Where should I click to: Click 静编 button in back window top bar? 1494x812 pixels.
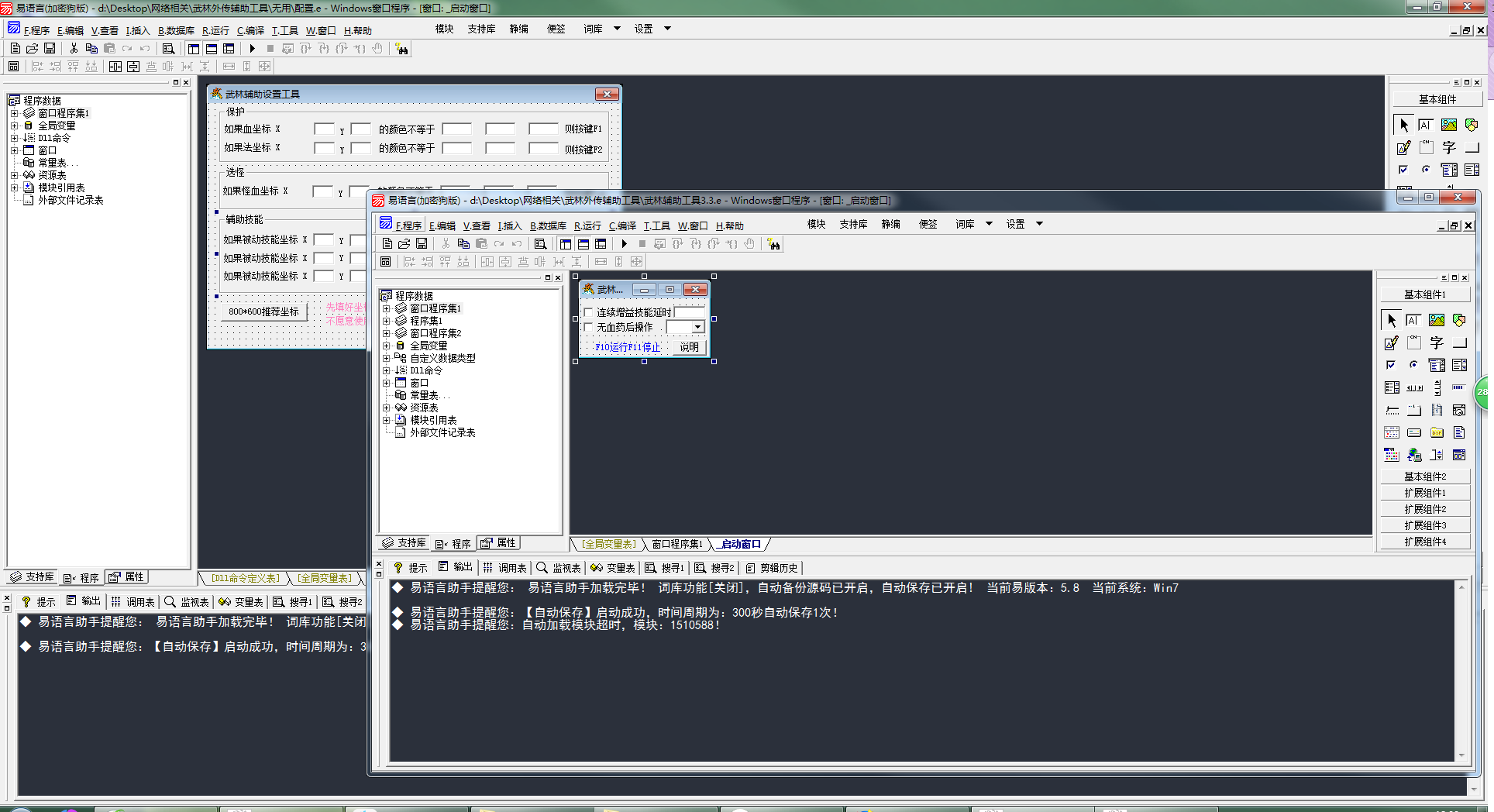tap(518, 29)
